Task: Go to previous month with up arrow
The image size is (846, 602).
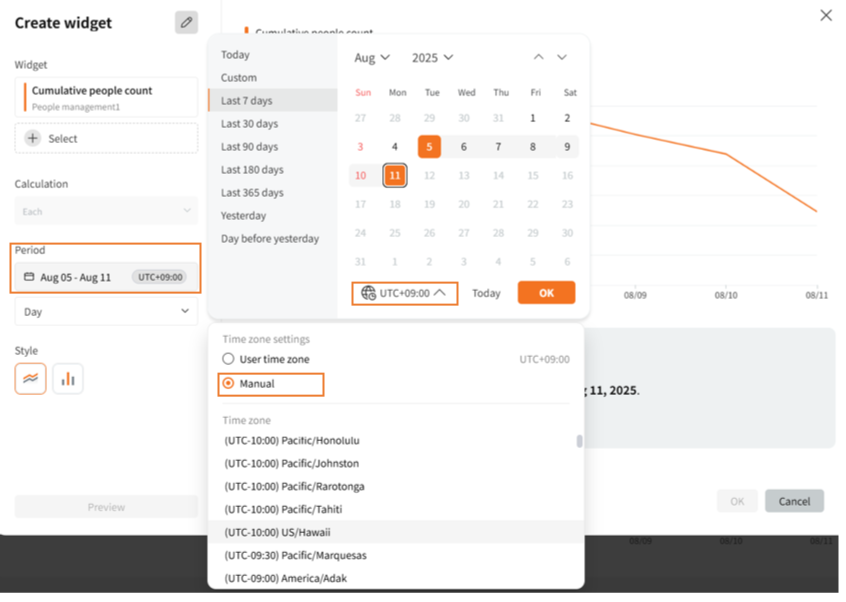Action: (x=539, y=58)
